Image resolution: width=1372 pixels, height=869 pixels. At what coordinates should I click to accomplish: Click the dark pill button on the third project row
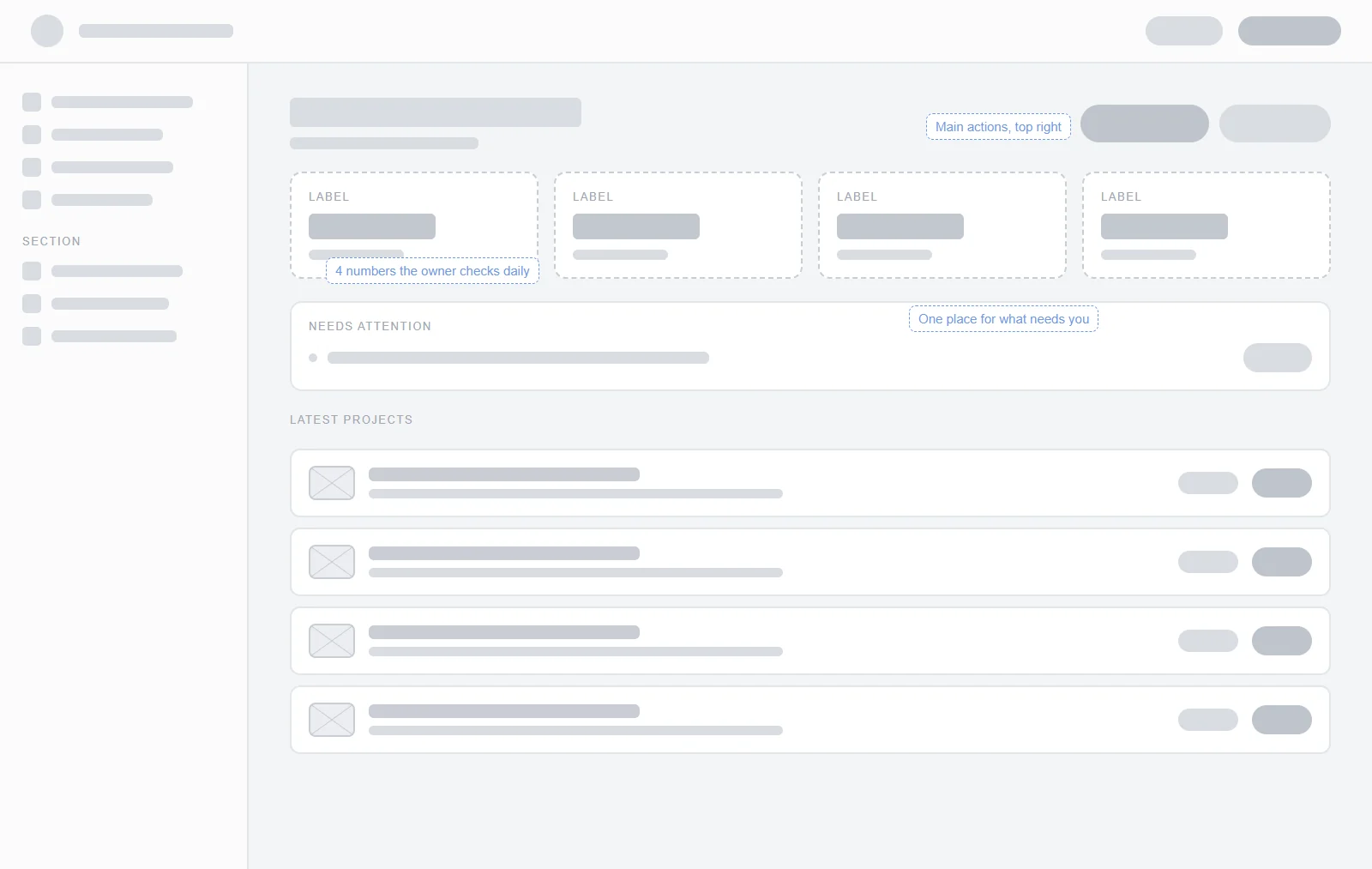tap(1282, 641)
